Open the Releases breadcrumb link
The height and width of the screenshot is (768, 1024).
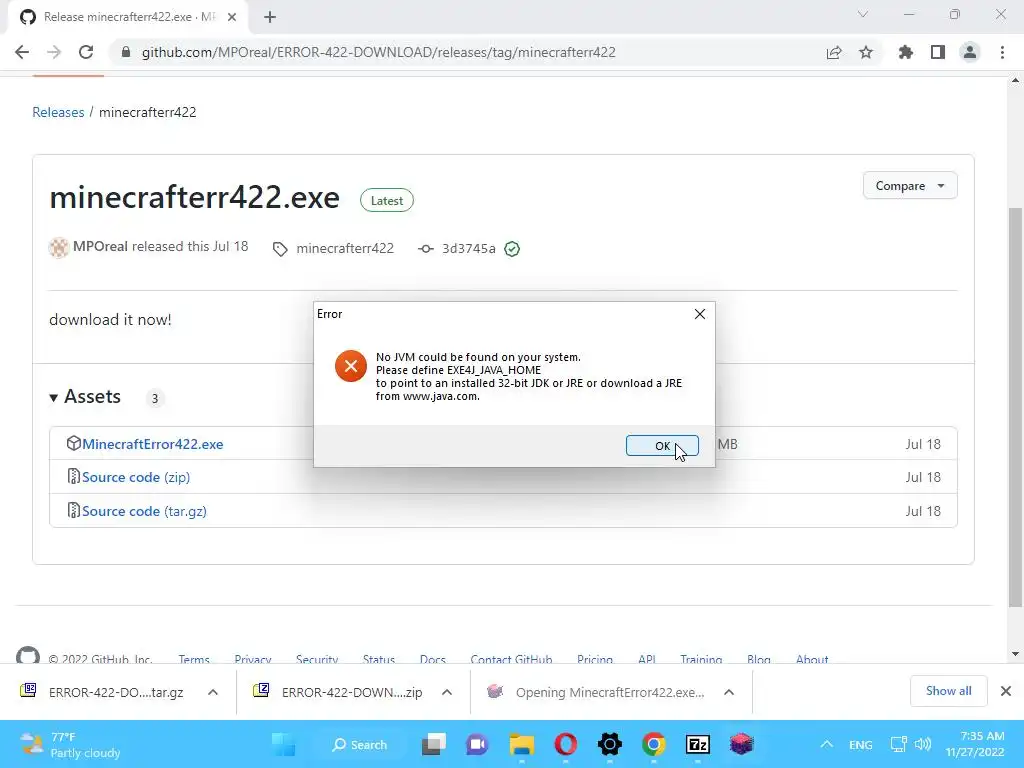58,112
